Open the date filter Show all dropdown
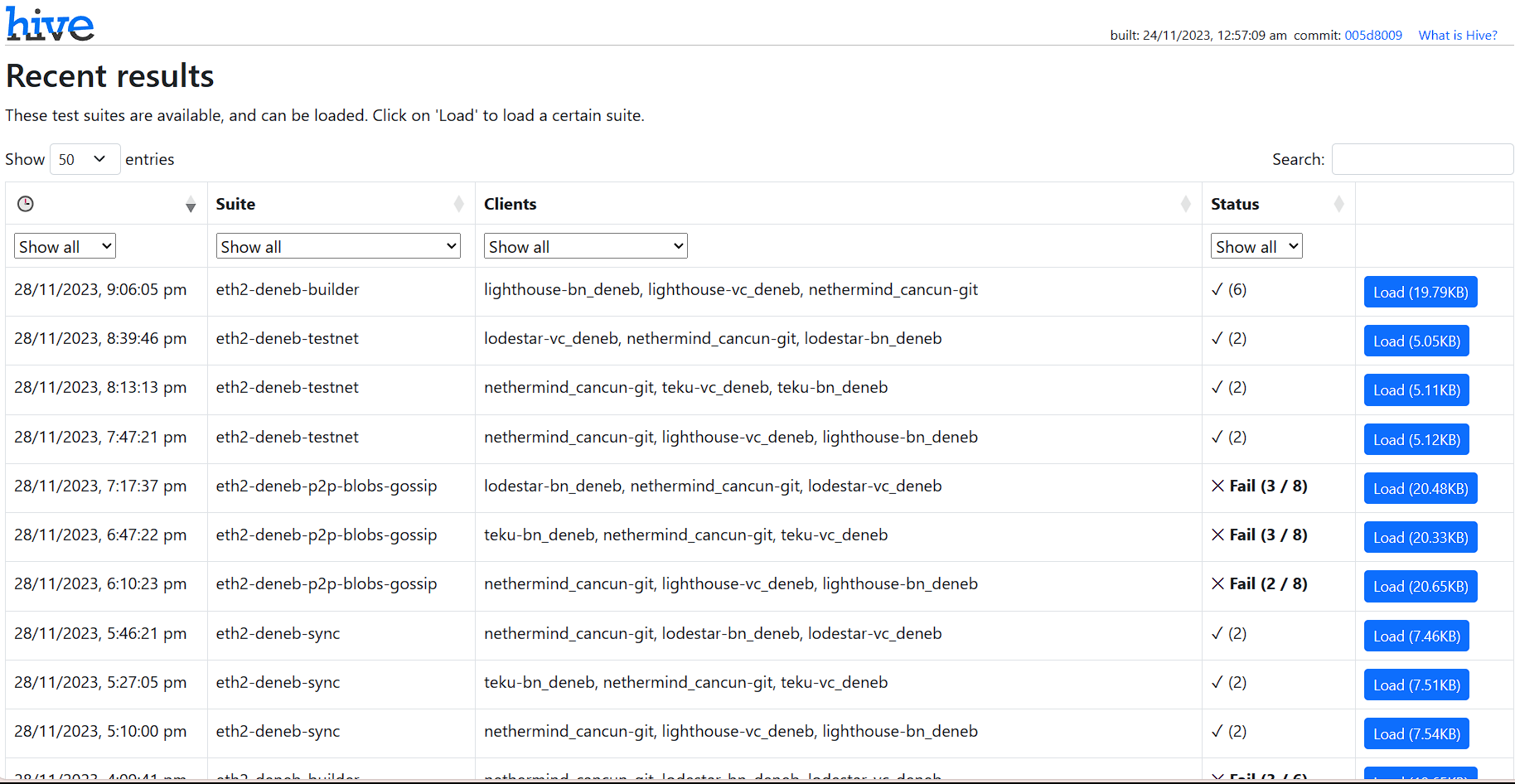Screen dimensions: 1515x784 [x=65, y=246]
